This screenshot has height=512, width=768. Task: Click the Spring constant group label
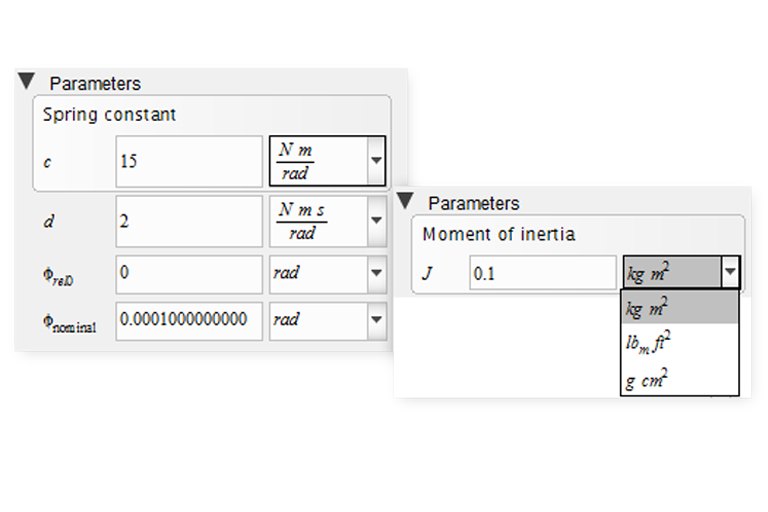coord(109,114)
